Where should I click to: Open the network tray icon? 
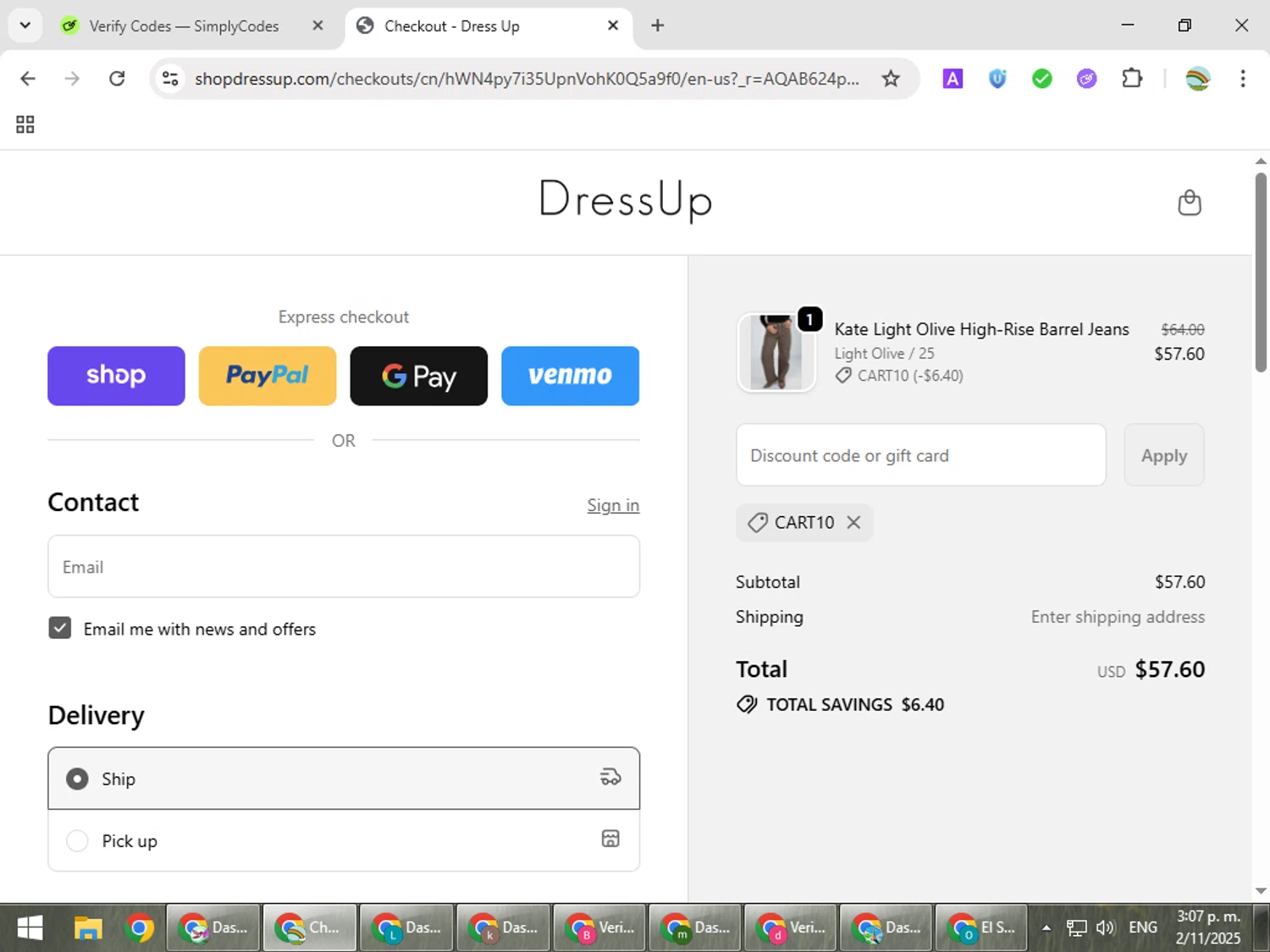pos(1076,928)
